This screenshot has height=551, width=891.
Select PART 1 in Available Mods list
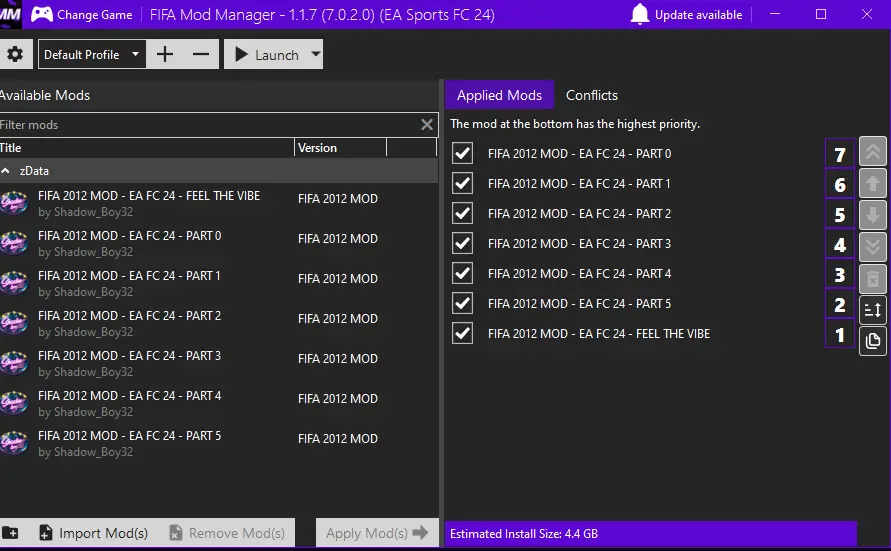point(219,283)
